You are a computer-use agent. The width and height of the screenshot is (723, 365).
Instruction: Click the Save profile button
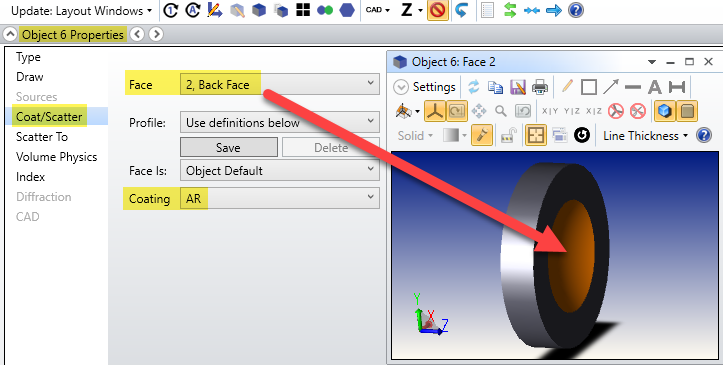(x=229, y=147)
